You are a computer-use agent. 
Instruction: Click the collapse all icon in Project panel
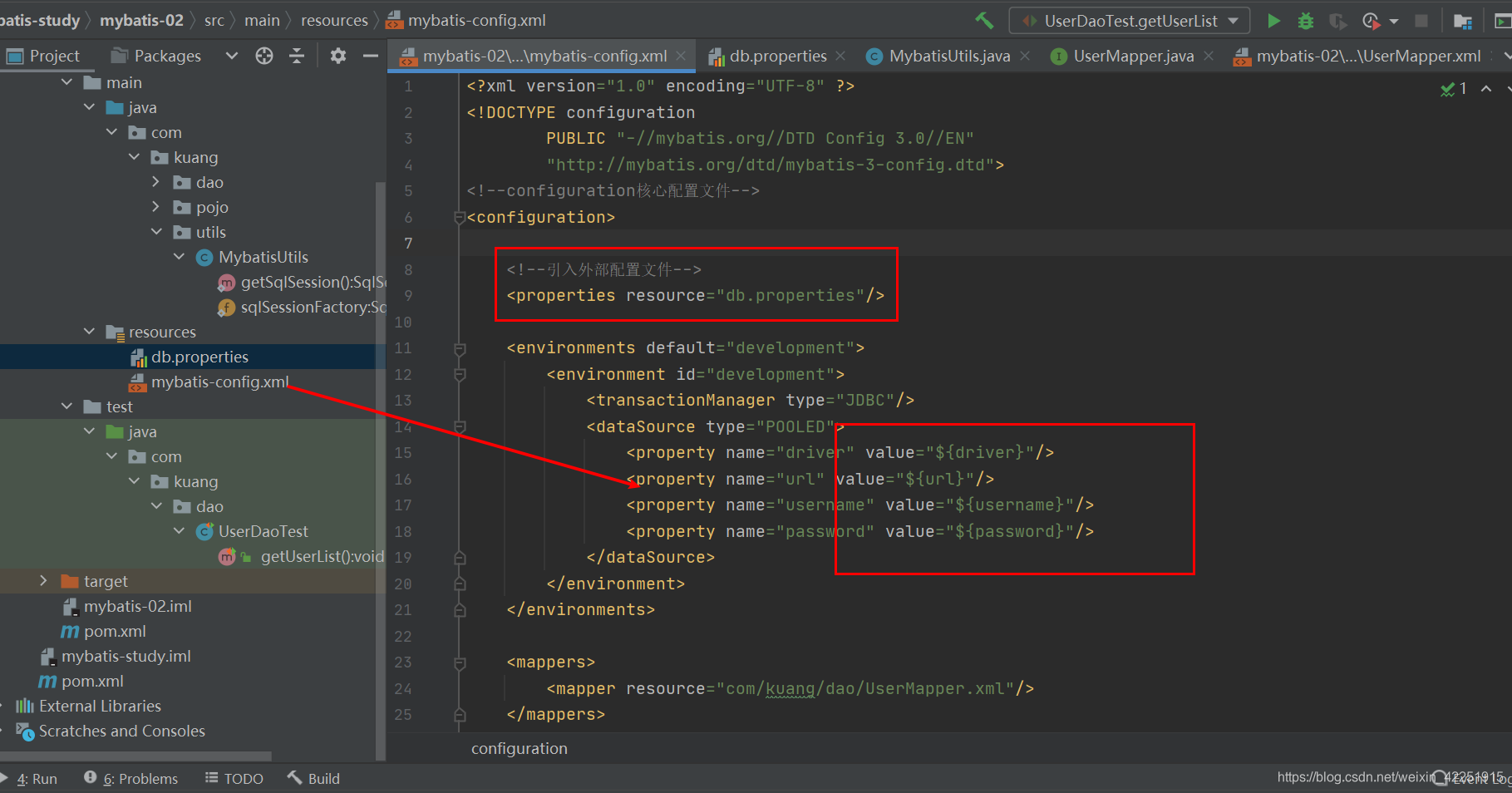pyautogui.click(x=297, y=56)
